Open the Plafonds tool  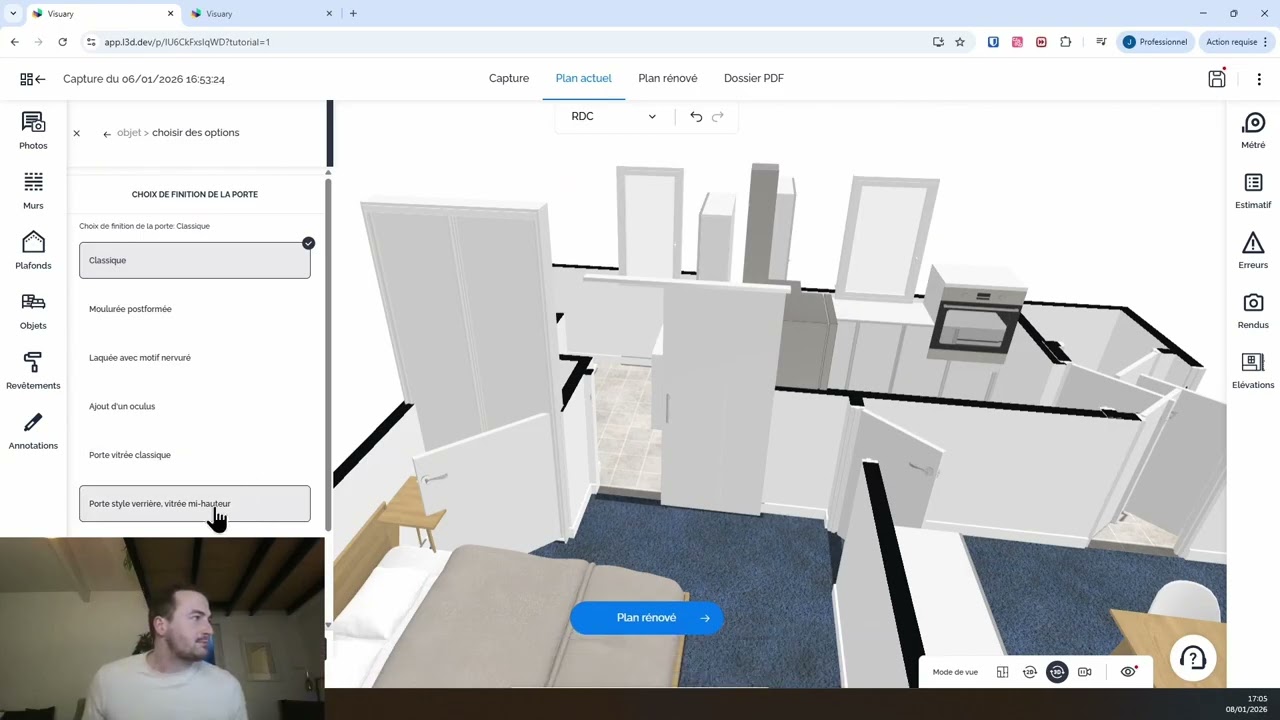click(x=33, y=251)
